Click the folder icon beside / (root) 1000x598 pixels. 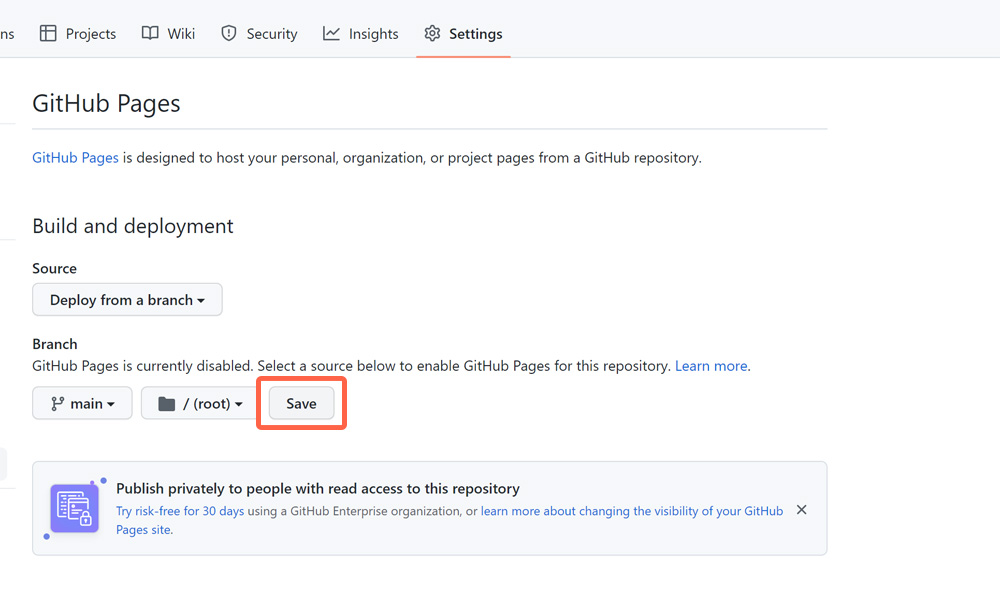[x=166, y=404]
